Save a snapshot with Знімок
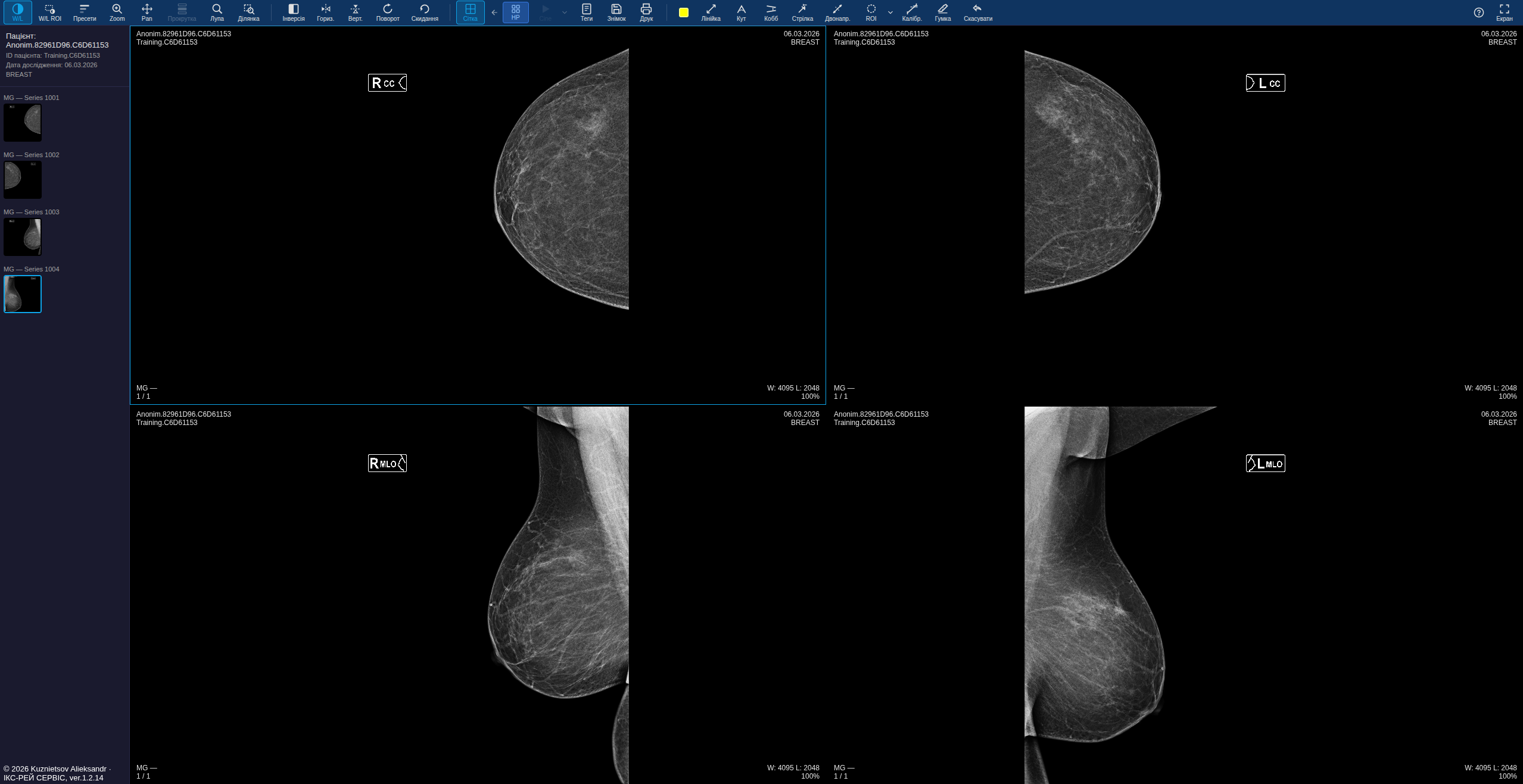1523x784 pixels. pyautogui.click(x=616, y=13)
